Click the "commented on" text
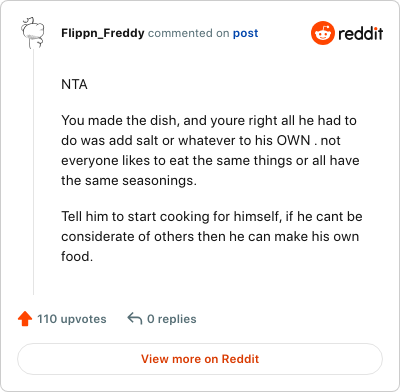Image resolution: width=400 pixels, height=392 pixels. tap(188, 33)
